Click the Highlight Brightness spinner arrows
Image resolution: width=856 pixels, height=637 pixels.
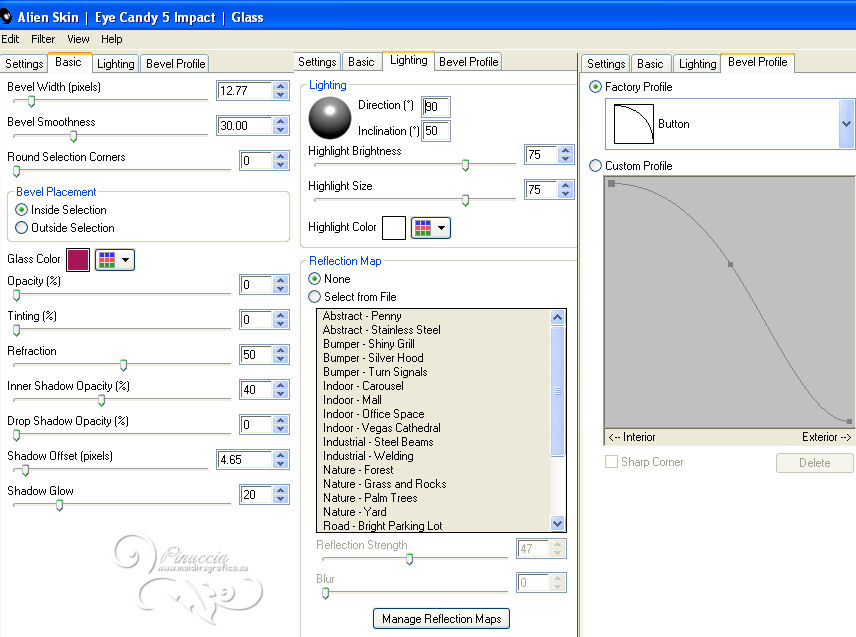pyautogui.click(x=566, y=155)
